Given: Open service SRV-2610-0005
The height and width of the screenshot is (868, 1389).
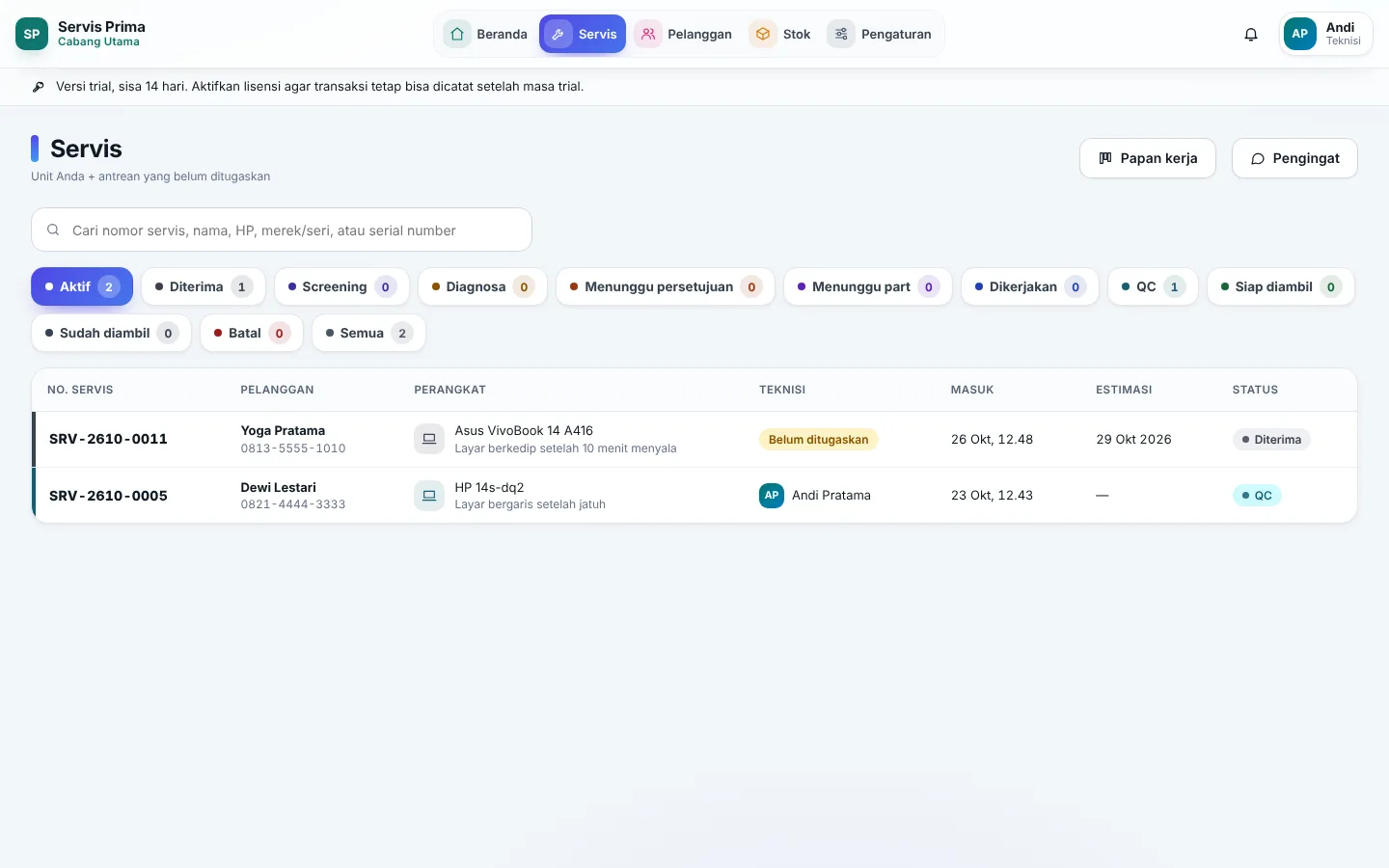Looking at the screenshot, I should coord(108,496).
